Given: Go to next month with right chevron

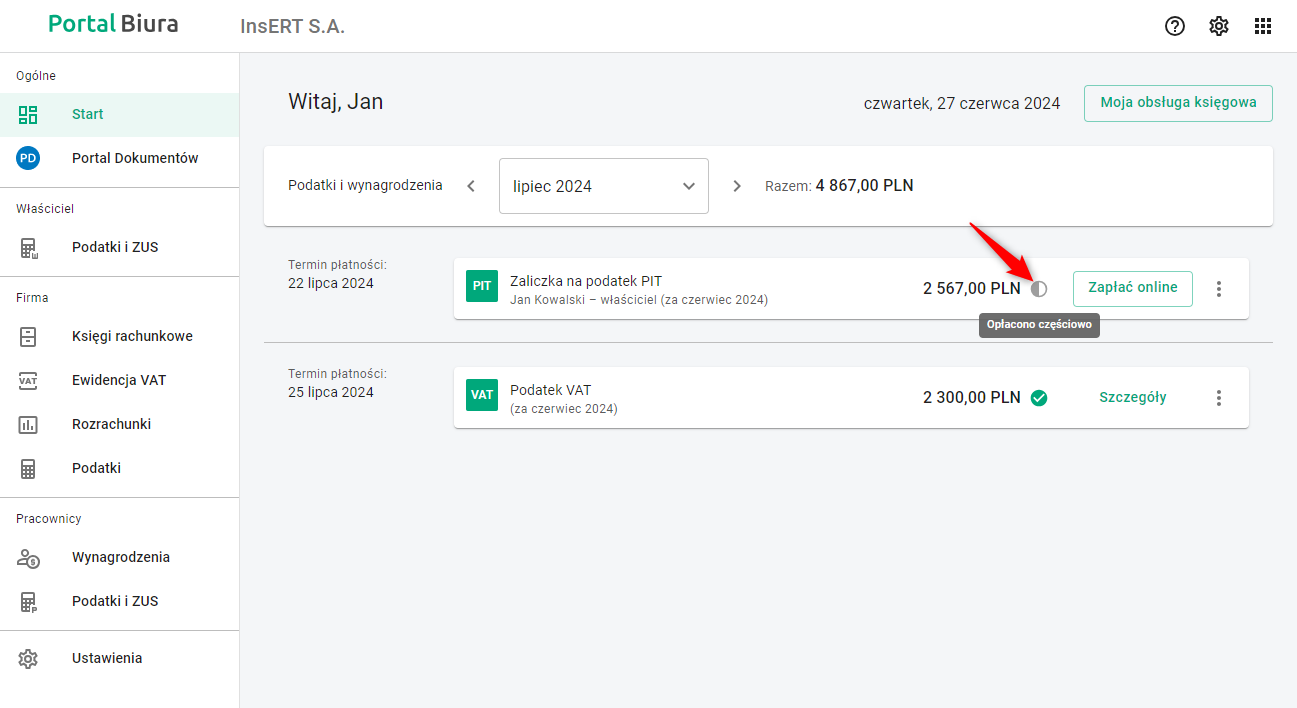Looking at the screenshot, I should (x=737, y=186).
